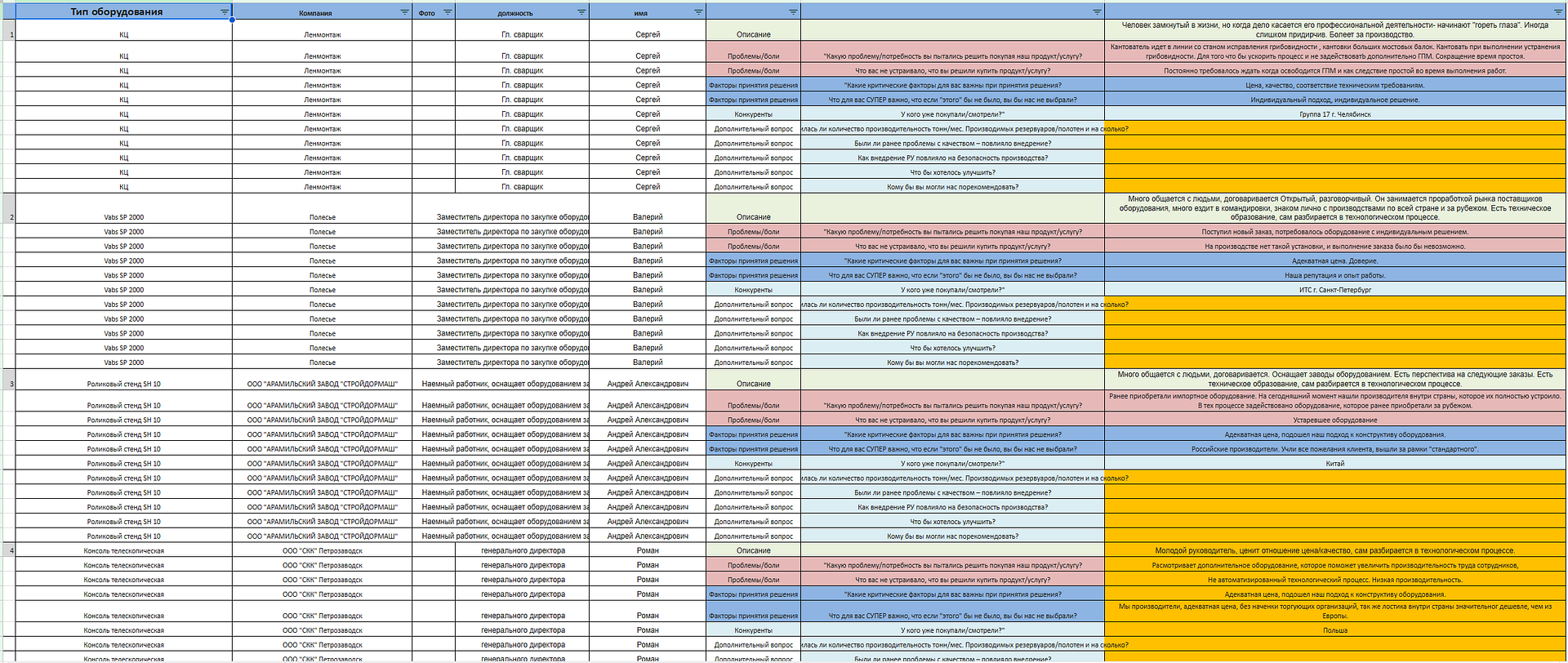Screen dimensions: 1568x663
Task: Open the filter dropdown for должность column
Action: pos(581,12)
